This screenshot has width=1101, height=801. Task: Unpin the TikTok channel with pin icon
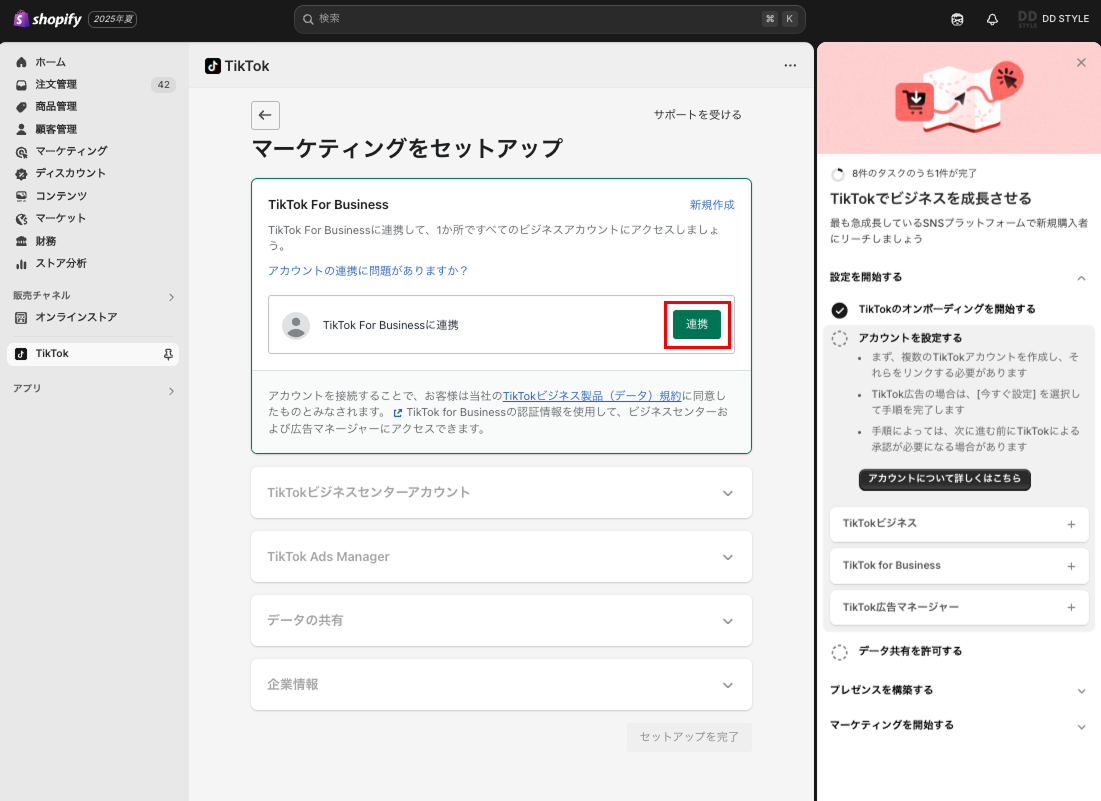point(168,355)
